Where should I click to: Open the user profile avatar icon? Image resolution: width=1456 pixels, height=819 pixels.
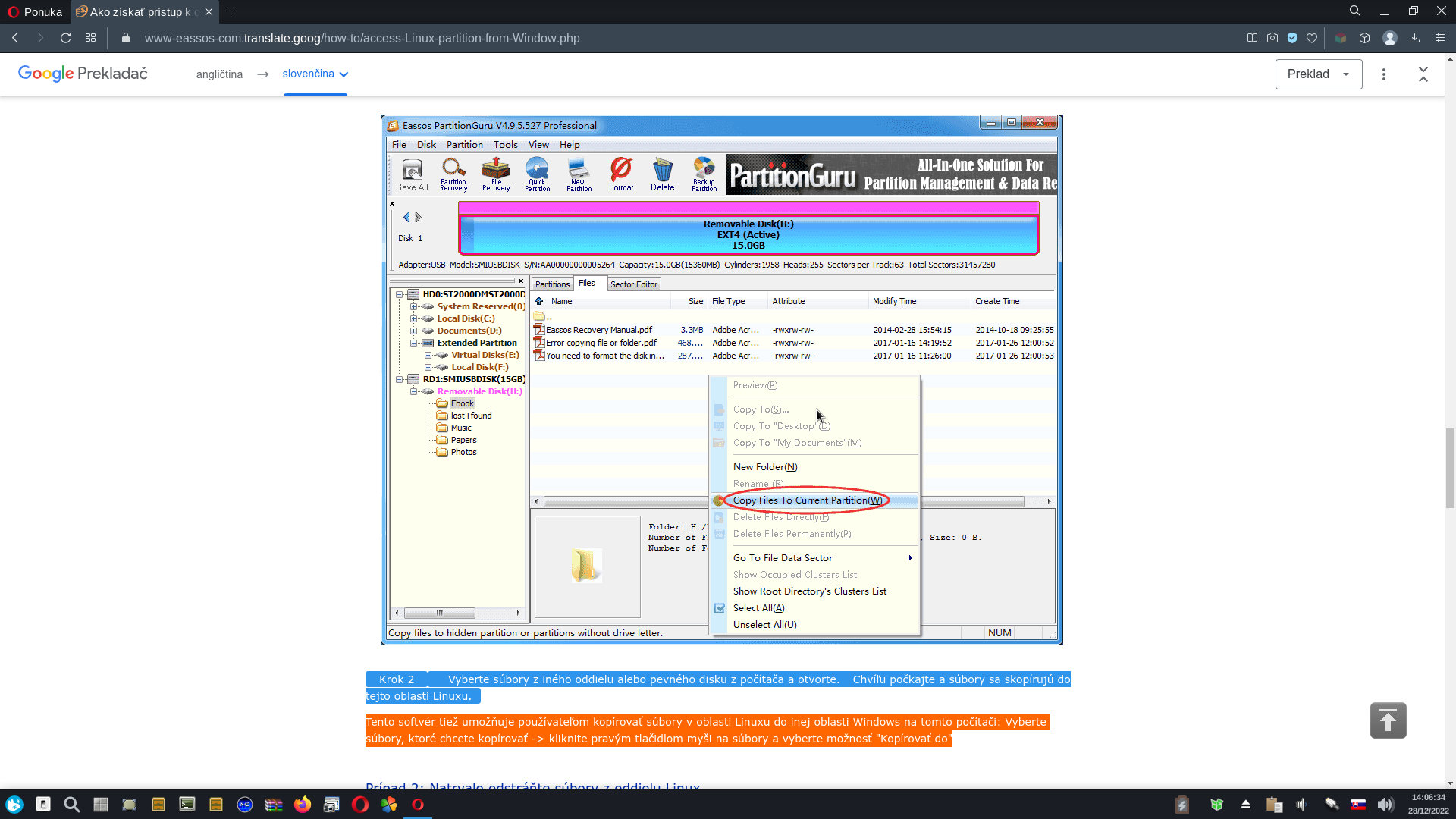1390,38
